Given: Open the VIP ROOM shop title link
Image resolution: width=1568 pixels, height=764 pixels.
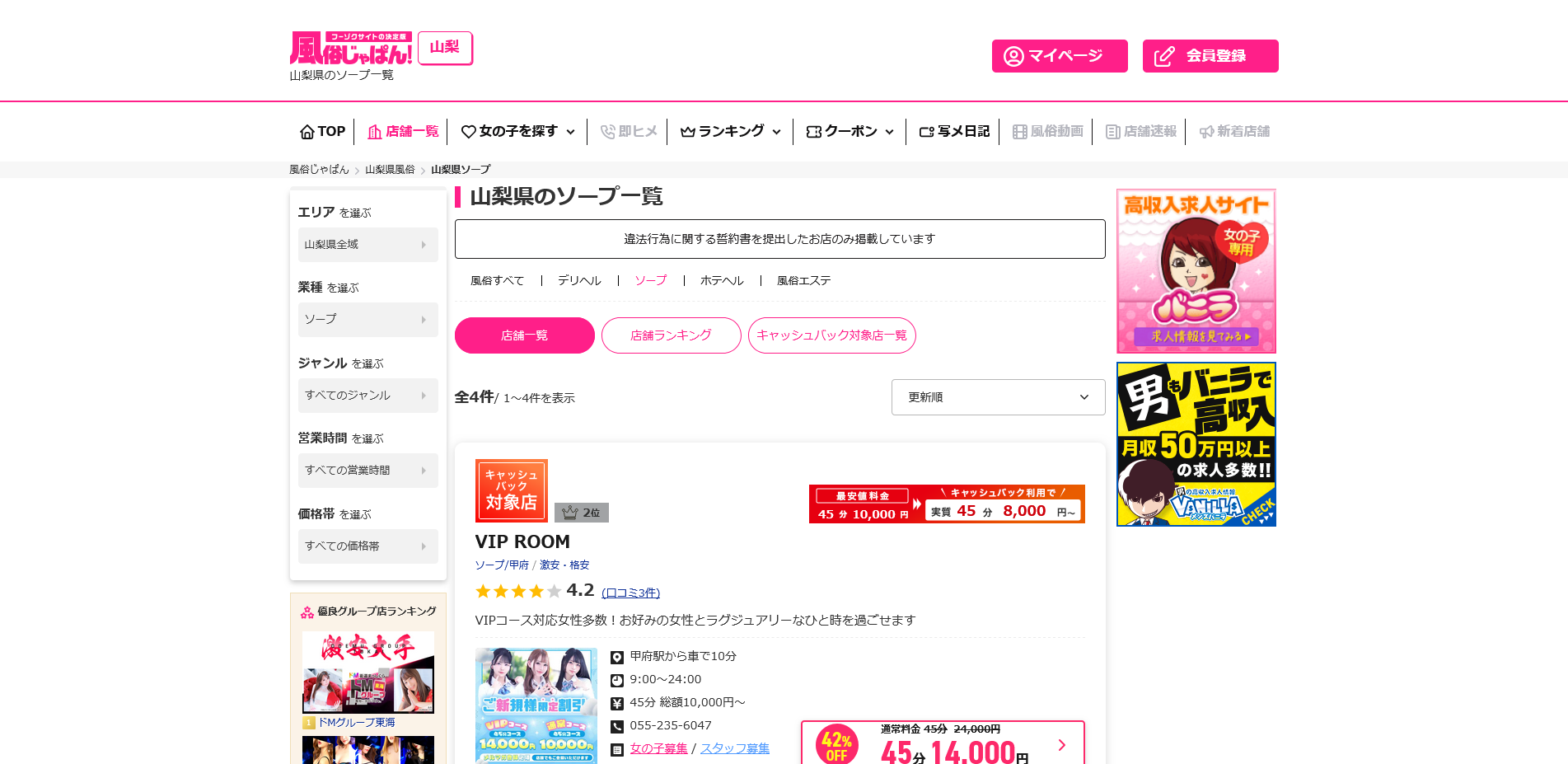Looking at the screenshot, I should (x=522, y=541).
